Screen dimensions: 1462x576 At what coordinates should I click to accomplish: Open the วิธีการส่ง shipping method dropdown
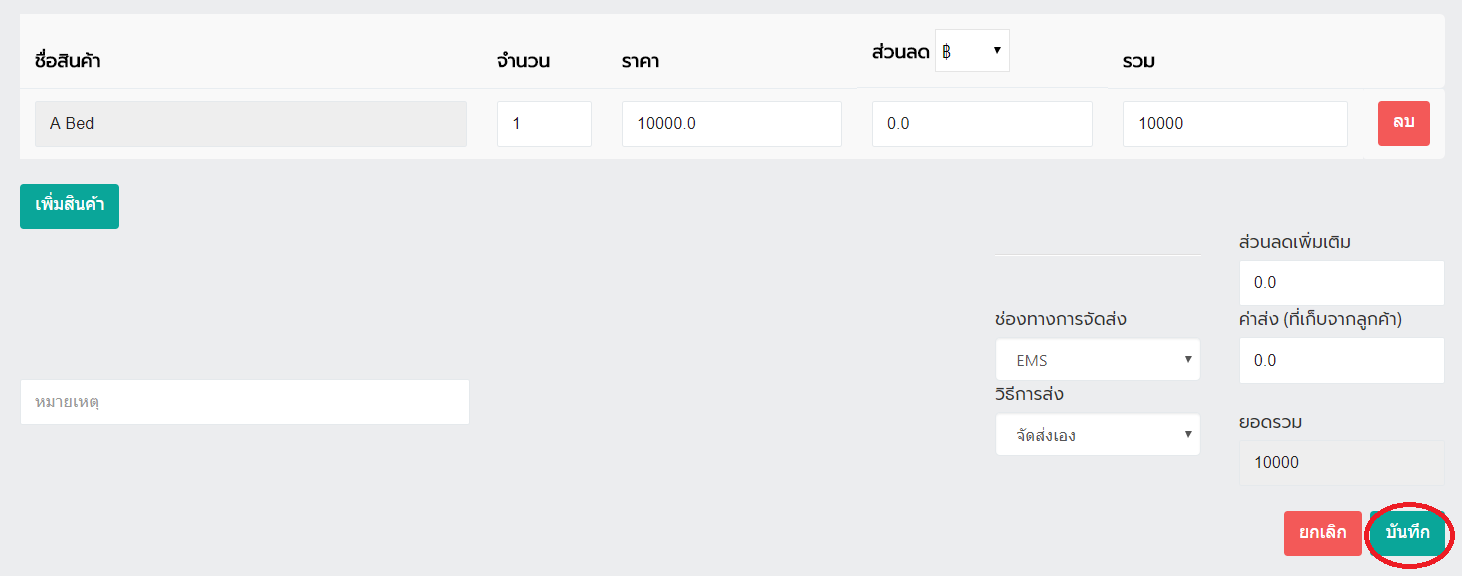1097,435
